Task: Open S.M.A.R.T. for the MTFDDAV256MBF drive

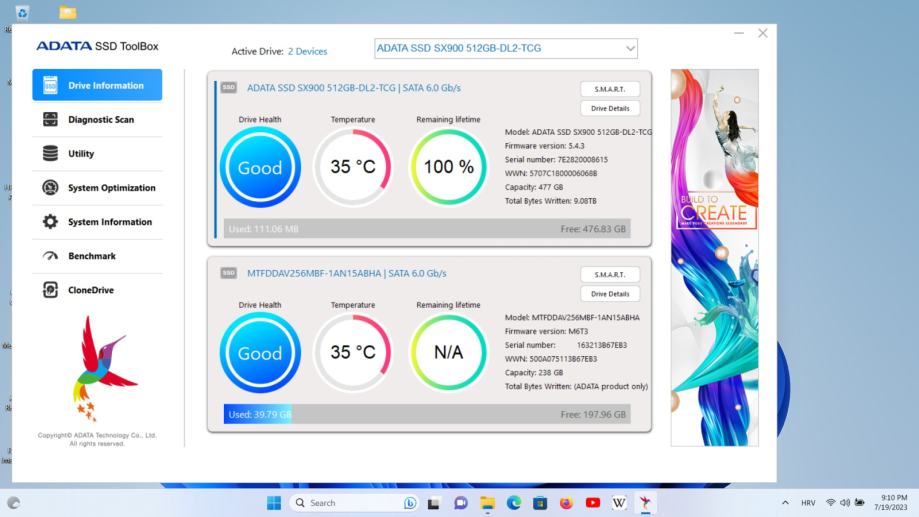Action: pos(610,274)
